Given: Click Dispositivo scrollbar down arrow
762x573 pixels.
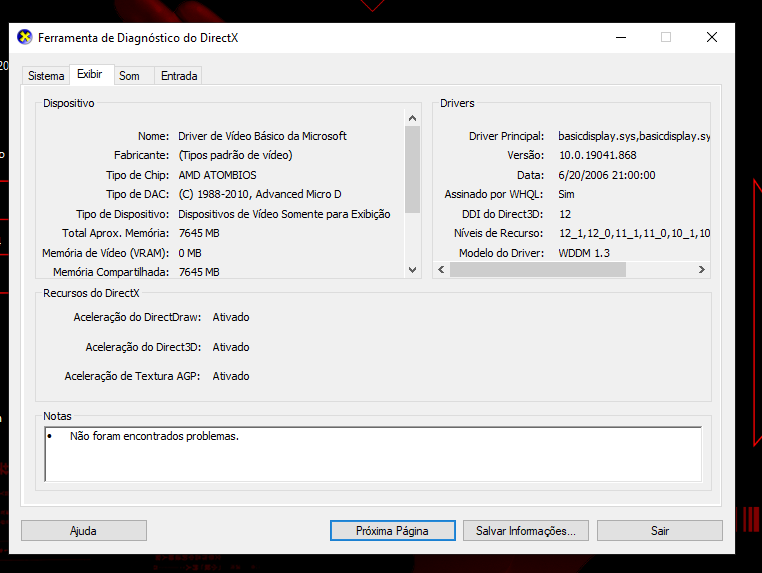Looking at the screenshot, I should [413, 270].
